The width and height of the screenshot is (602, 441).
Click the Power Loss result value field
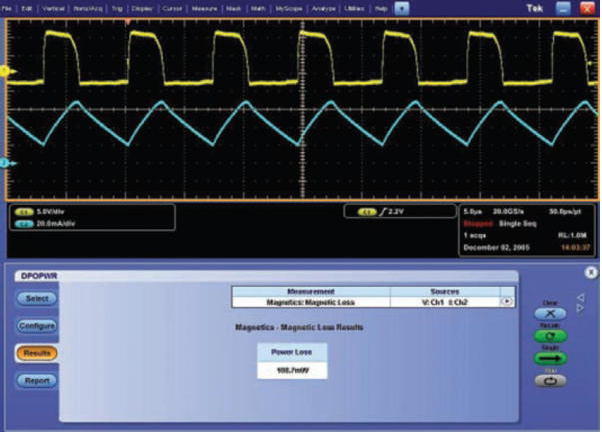[287, 370]
